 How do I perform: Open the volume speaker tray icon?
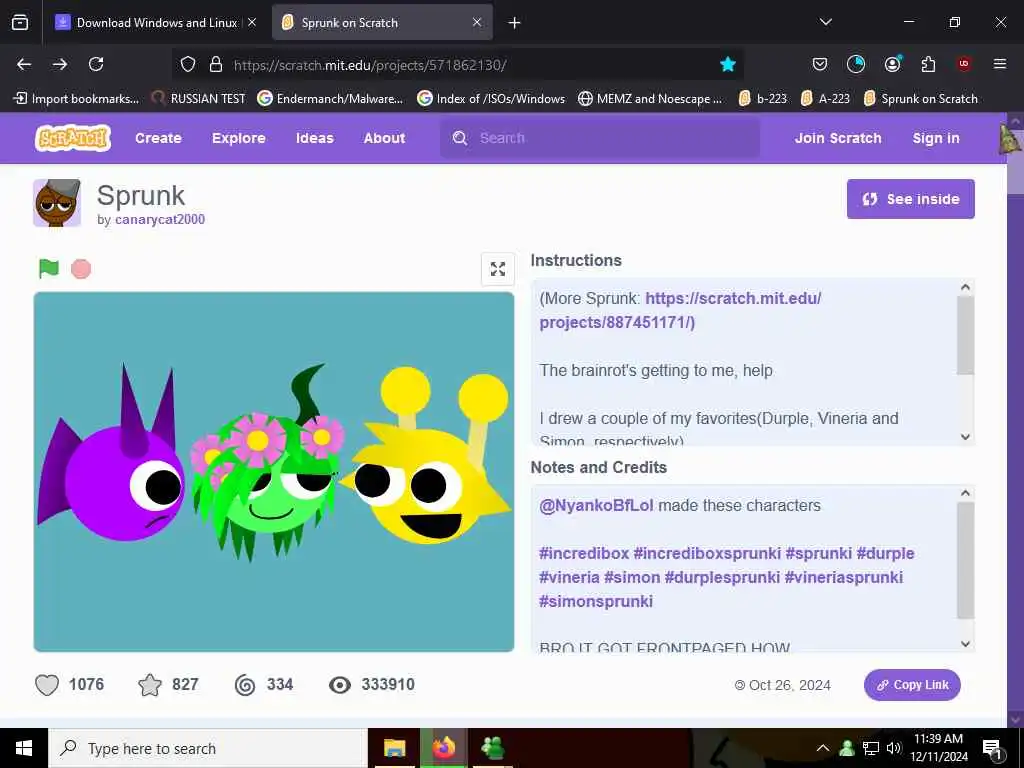(x=894, y=748)
